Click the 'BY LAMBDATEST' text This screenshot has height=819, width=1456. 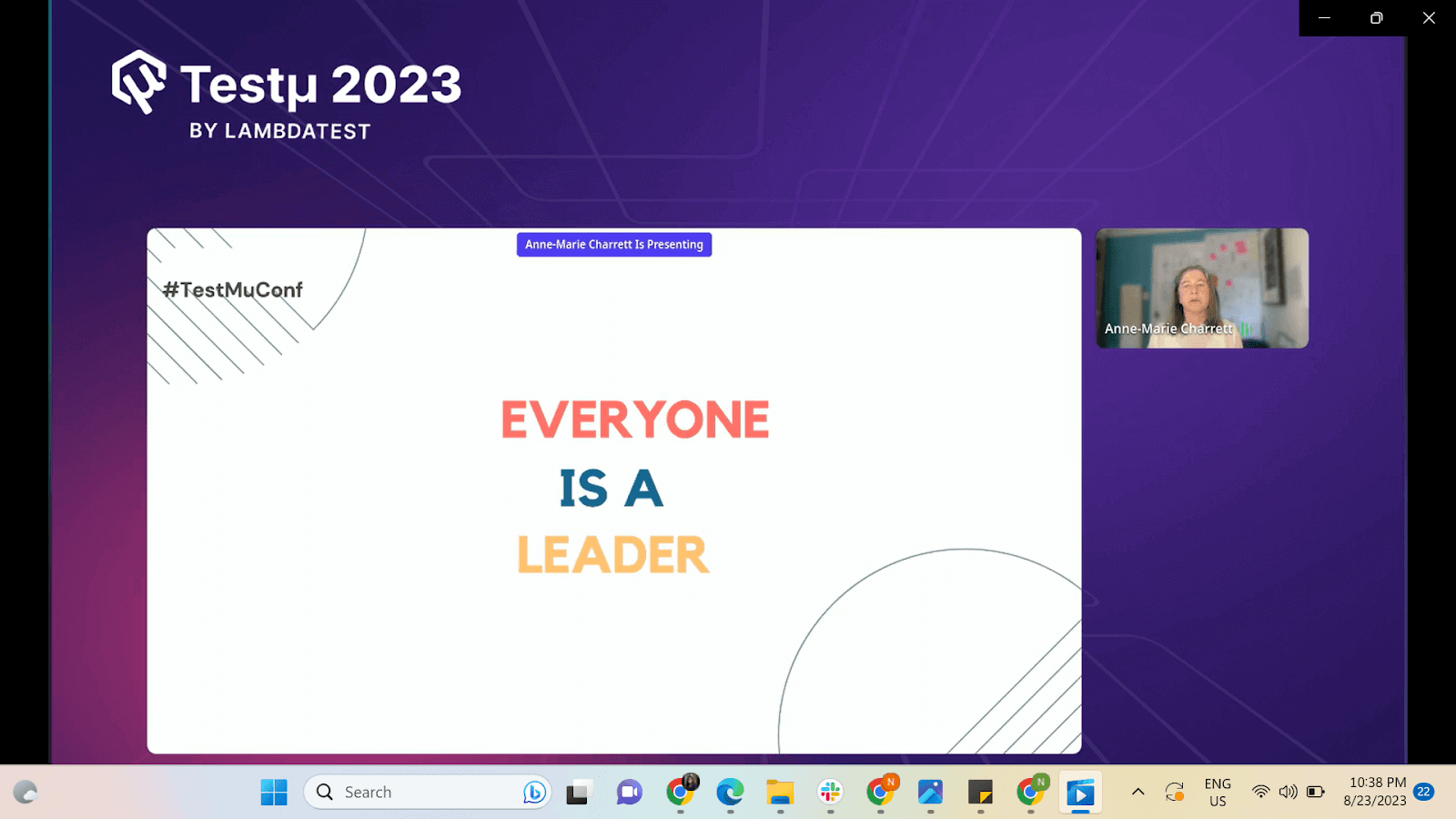click(280, 131)
